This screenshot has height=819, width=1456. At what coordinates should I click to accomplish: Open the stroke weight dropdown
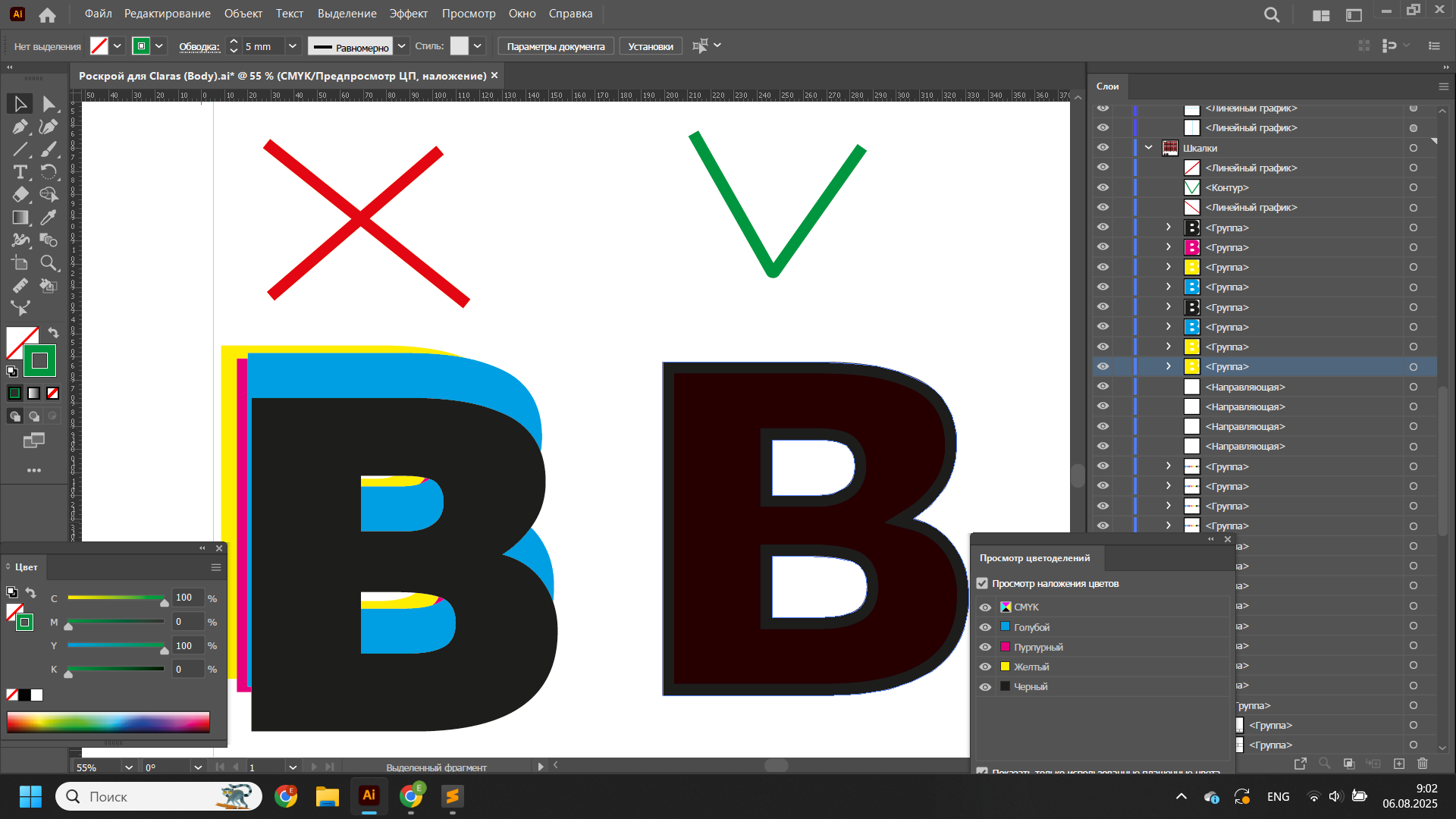click(292, 46)
